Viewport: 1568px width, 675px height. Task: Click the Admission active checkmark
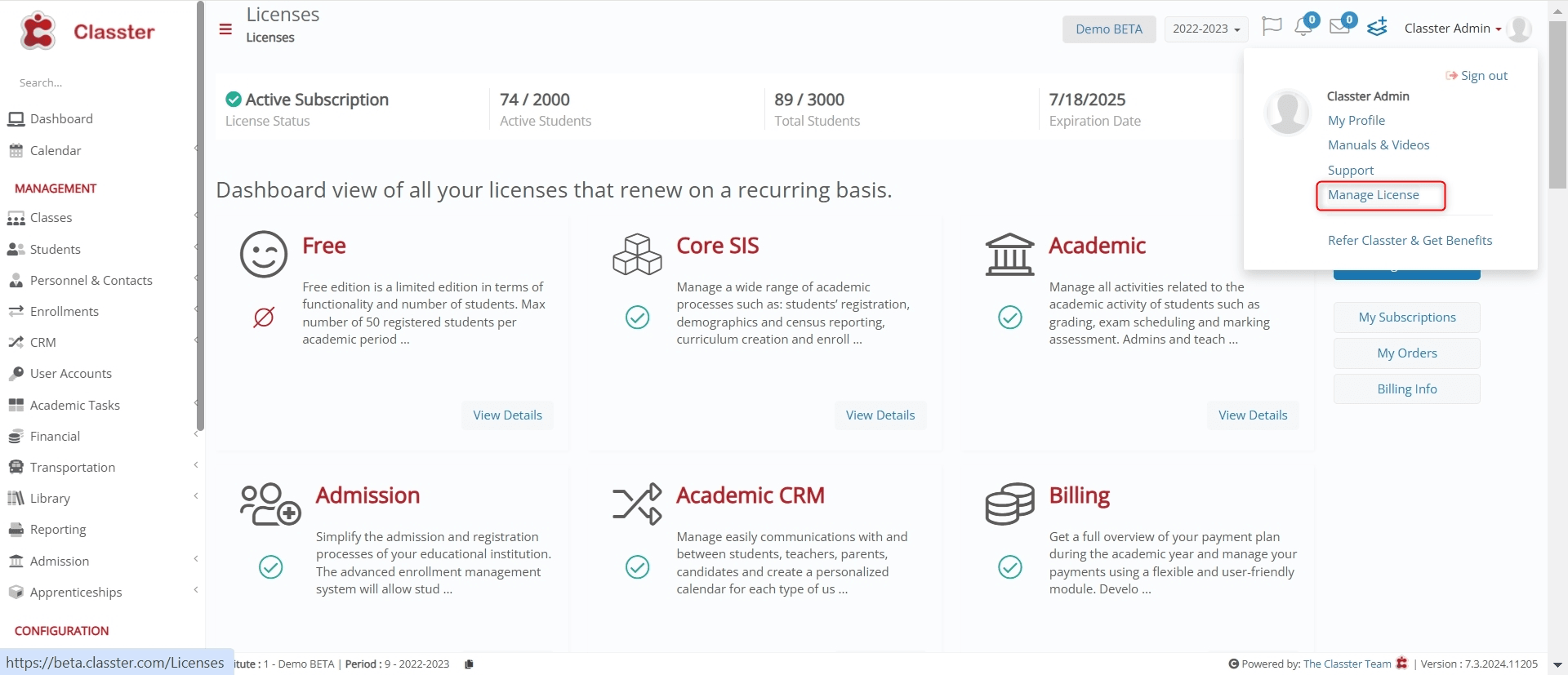coord(270,566)
